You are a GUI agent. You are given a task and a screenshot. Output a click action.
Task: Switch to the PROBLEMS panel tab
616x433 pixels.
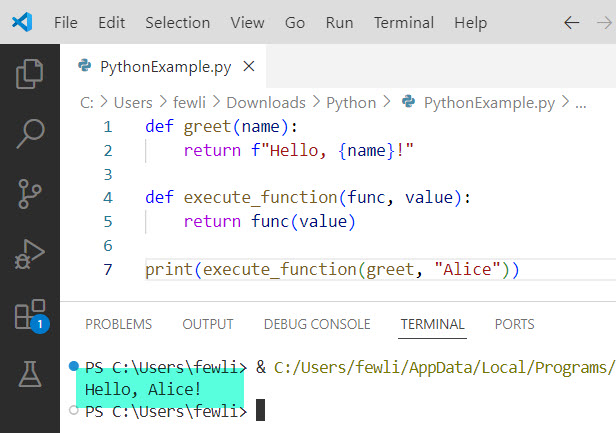(119, 324)
